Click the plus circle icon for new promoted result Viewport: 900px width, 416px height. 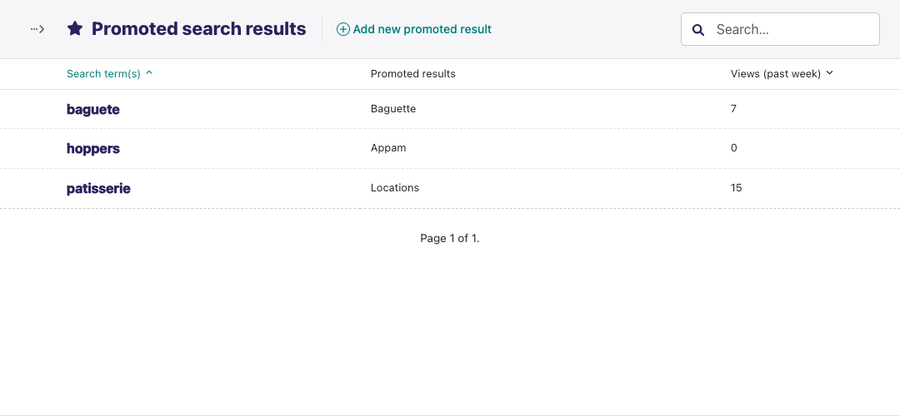tap(343, 29)
